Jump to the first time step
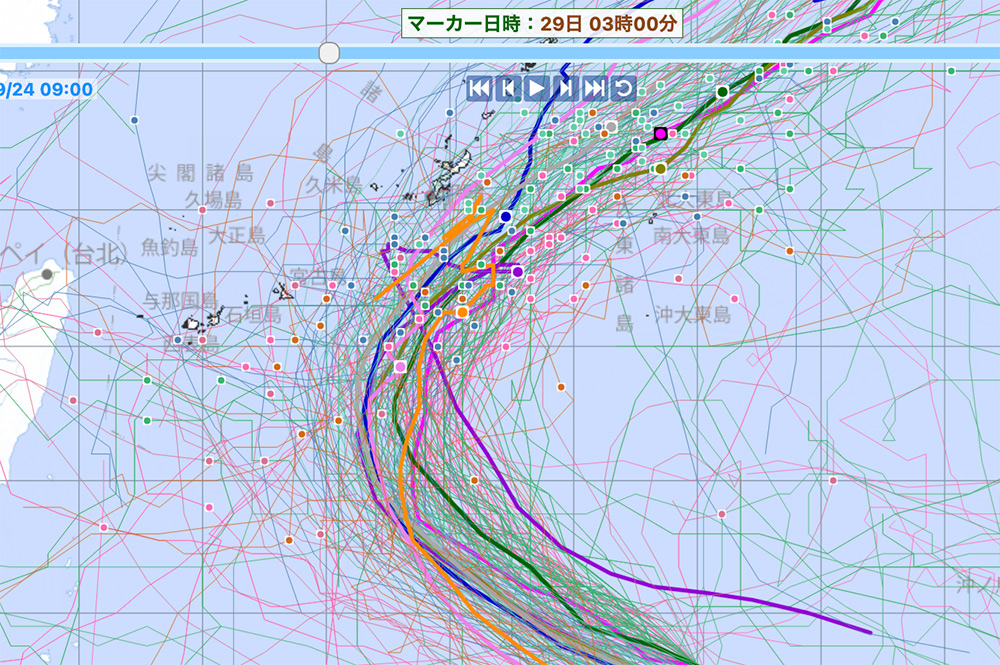Image resolution: width=1000 pixels, height=665 pixels. (x=479, y=88)
